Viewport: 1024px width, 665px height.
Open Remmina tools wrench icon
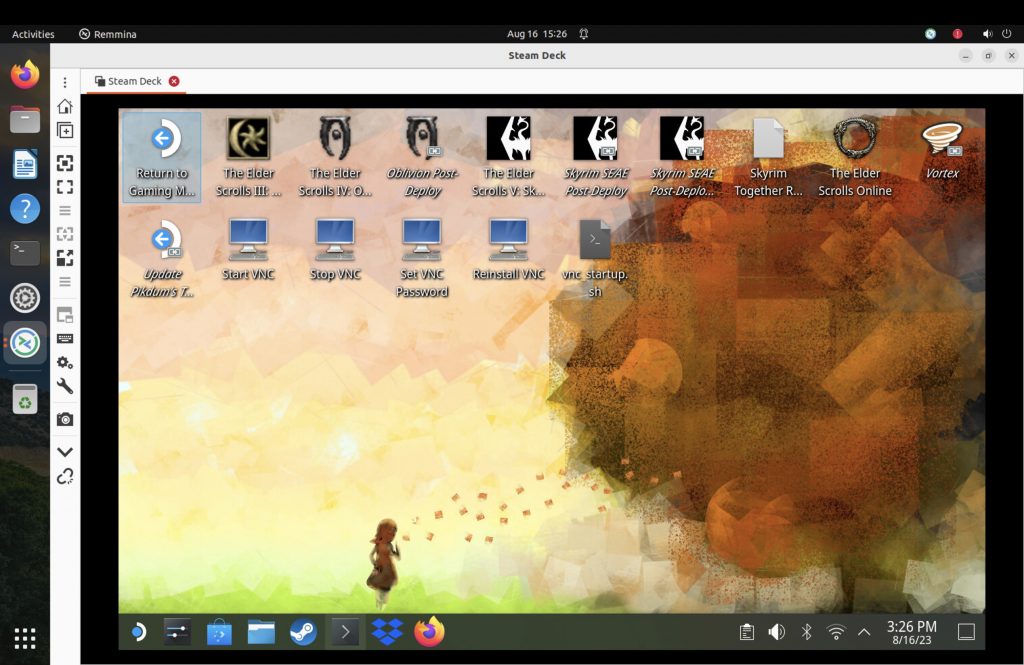click(x=65, y=387)
